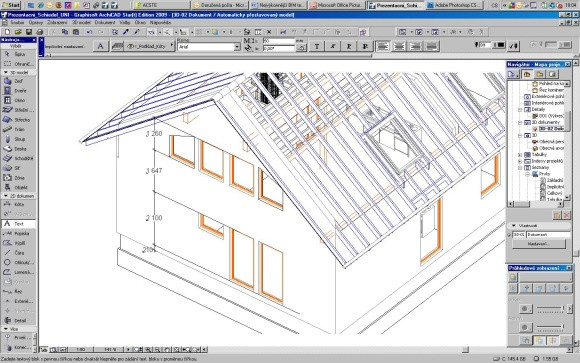Open the Dokument menu
The image size is (580, 363).
[x=105, y=23]
